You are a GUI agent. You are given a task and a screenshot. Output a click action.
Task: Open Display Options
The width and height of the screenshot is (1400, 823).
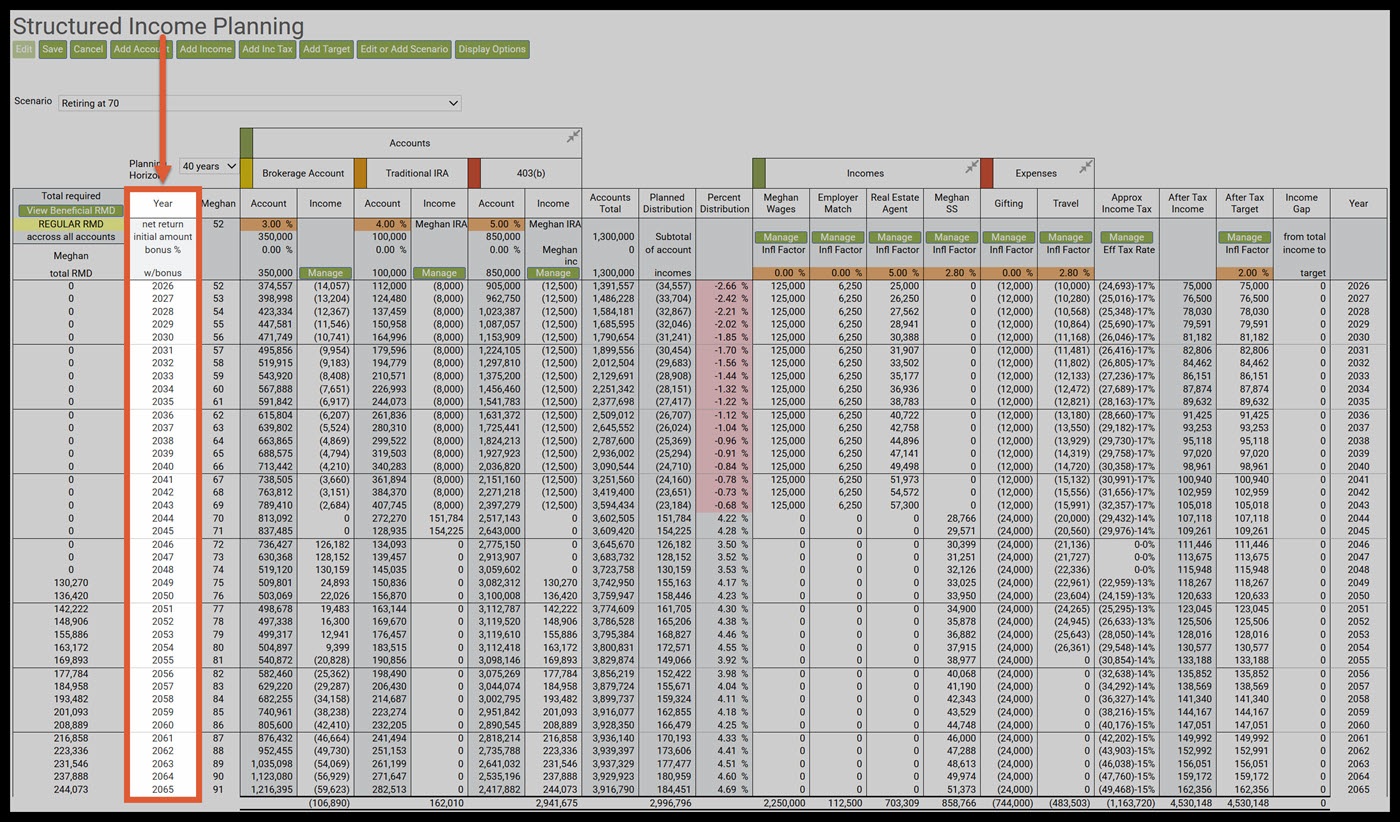pyautogui.click(x=491, y=49)
